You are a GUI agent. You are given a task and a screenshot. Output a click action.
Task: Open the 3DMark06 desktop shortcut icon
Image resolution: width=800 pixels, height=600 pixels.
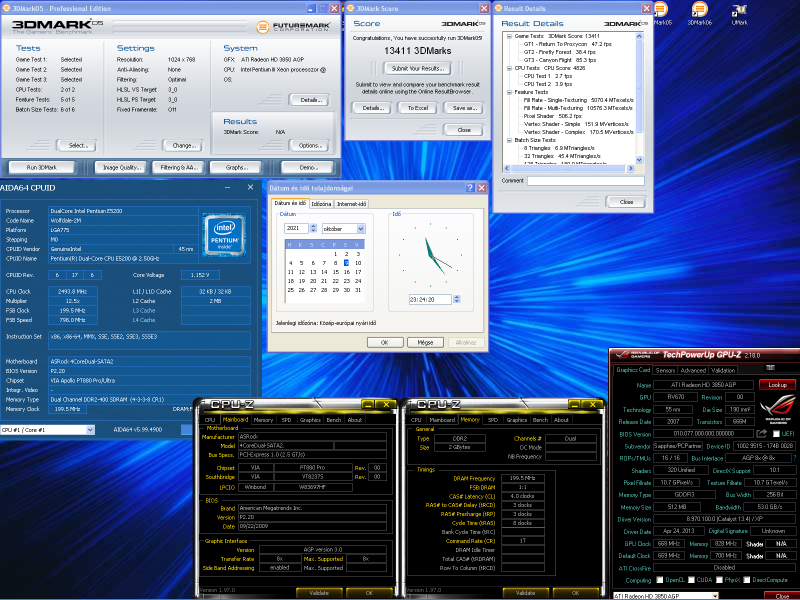tap(699, 13)
